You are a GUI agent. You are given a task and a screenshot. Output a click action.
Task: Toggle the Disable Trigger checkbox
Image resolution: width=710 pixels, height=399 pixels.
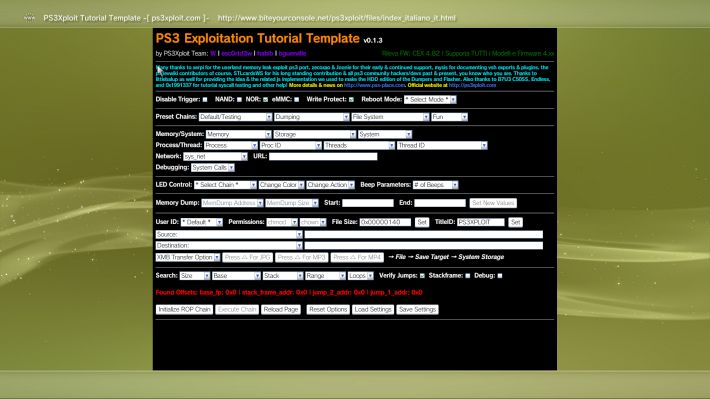click(205, 100)
